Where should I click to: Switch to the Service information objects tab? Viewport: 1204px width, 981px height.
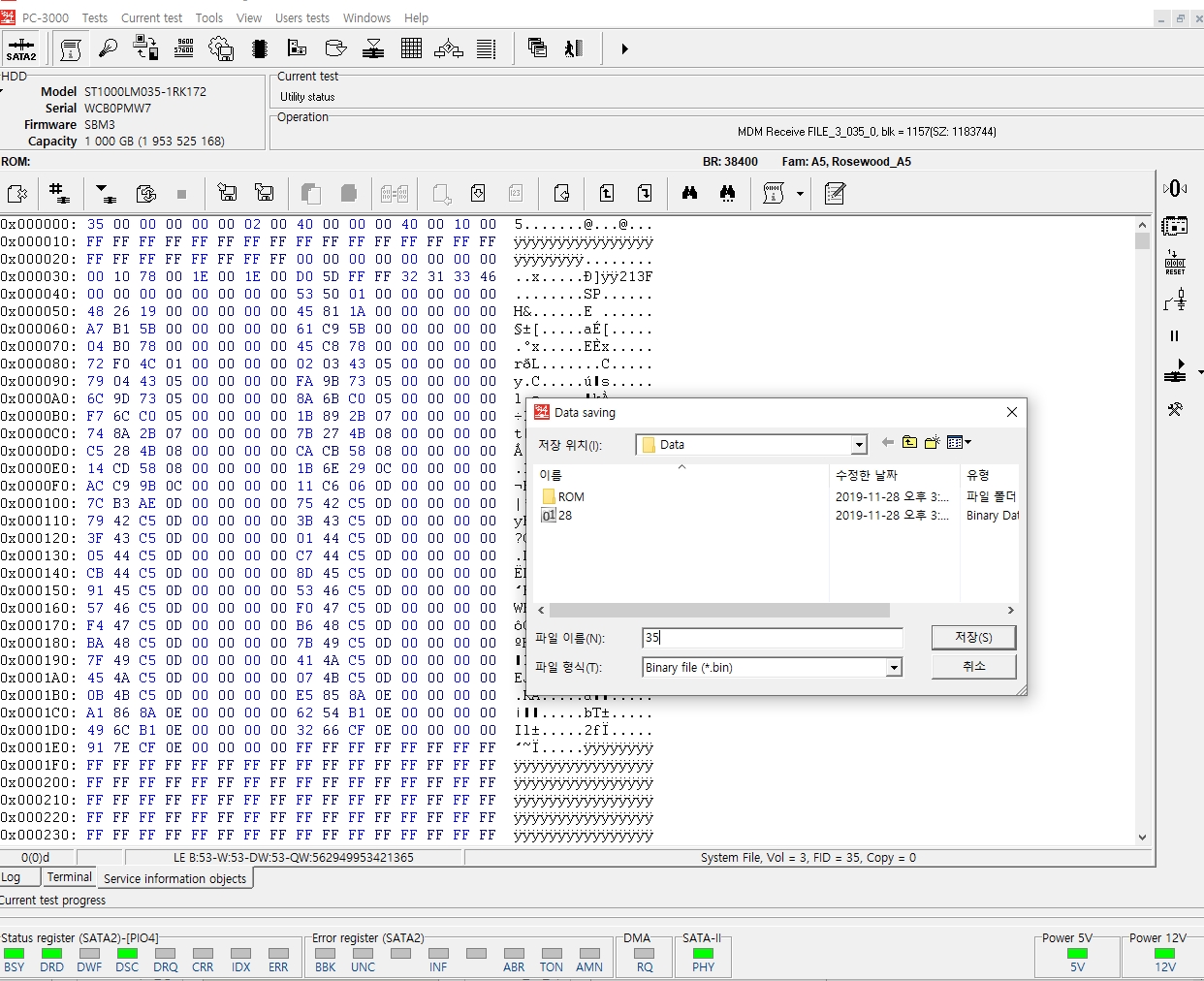coord(174,878)
